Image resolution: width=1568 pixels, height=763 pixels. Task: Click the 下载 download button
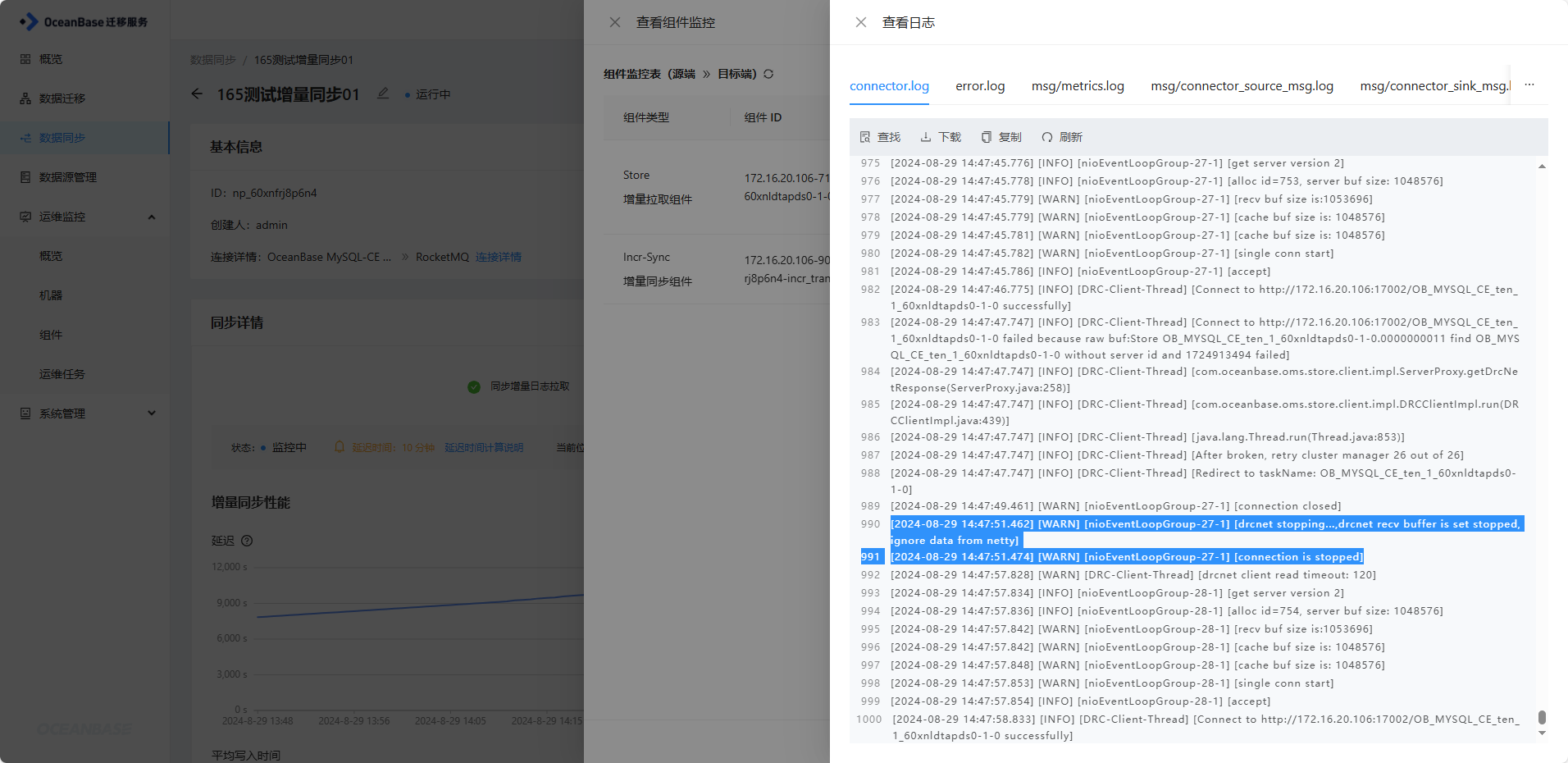coord(941,137)
